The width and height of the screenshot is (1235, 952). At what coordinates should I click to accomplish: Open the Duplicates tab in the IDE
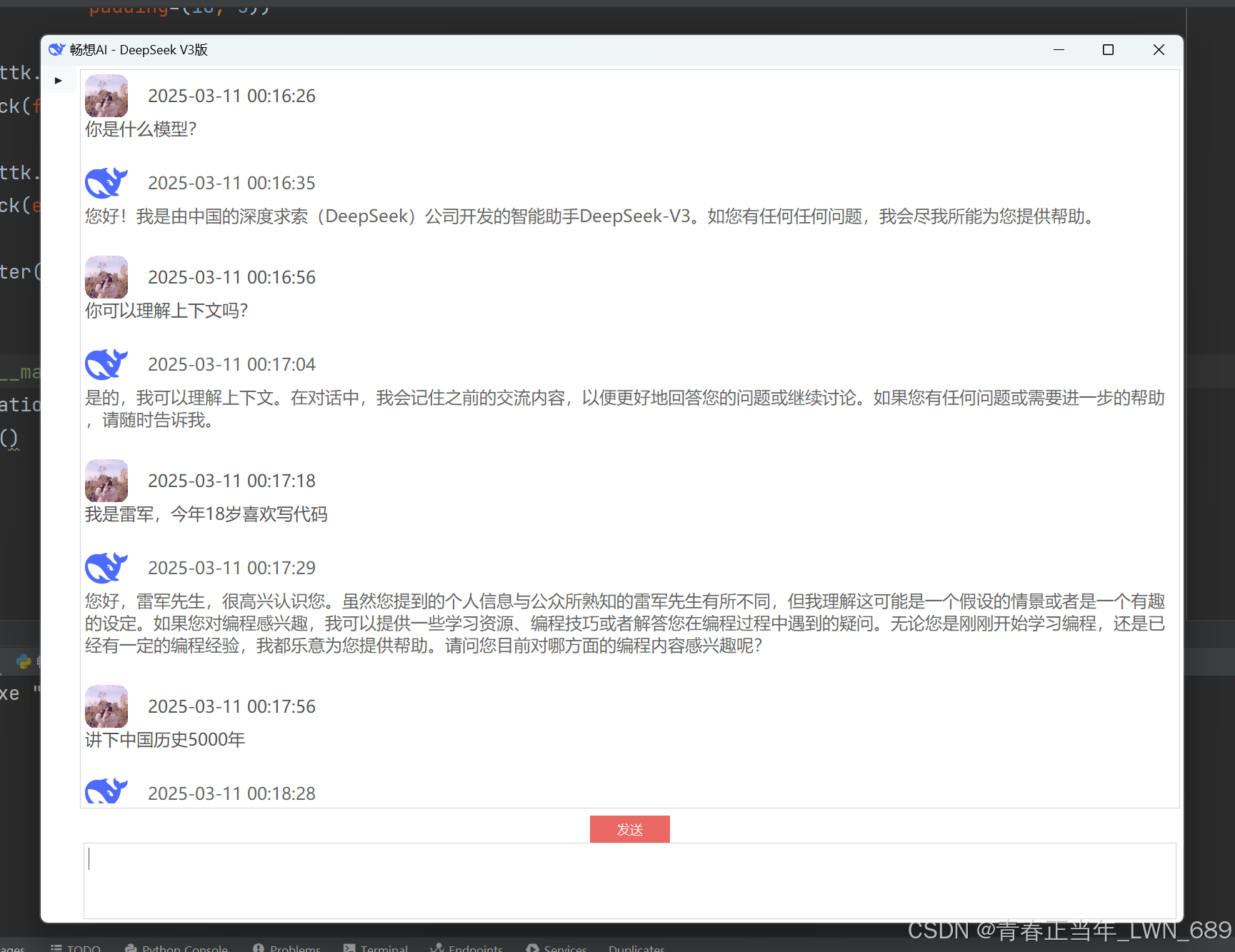636,948
